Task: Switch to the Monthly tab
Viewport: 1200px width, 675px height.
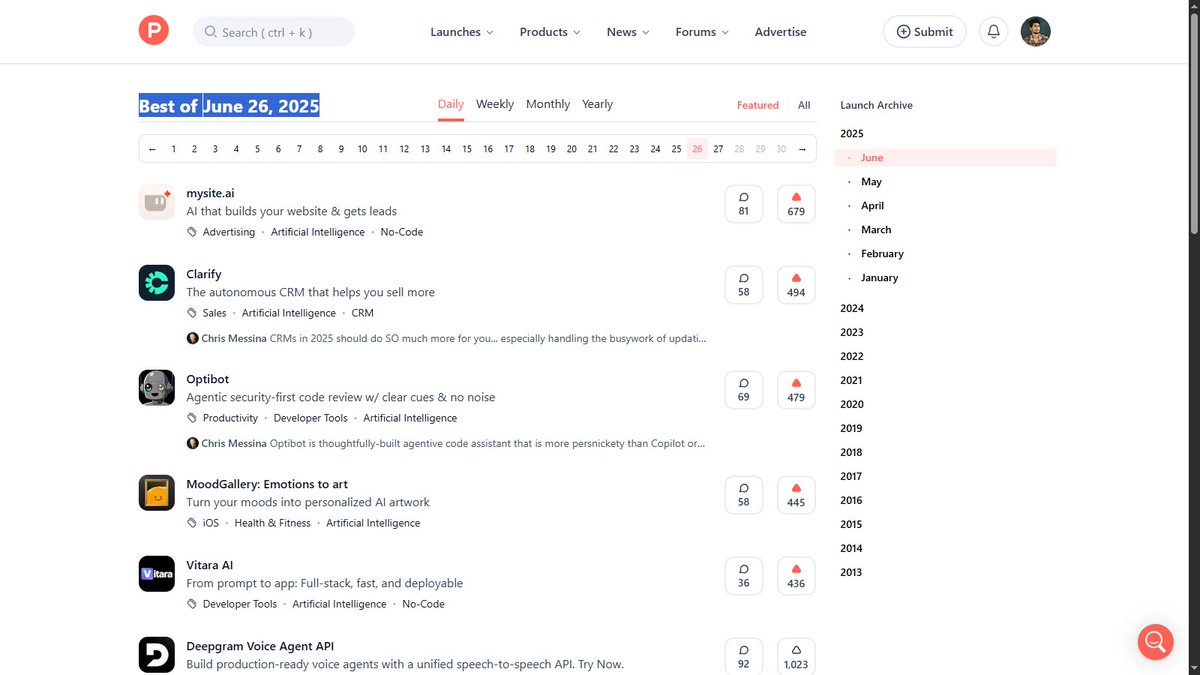Action: pos(548,104)
